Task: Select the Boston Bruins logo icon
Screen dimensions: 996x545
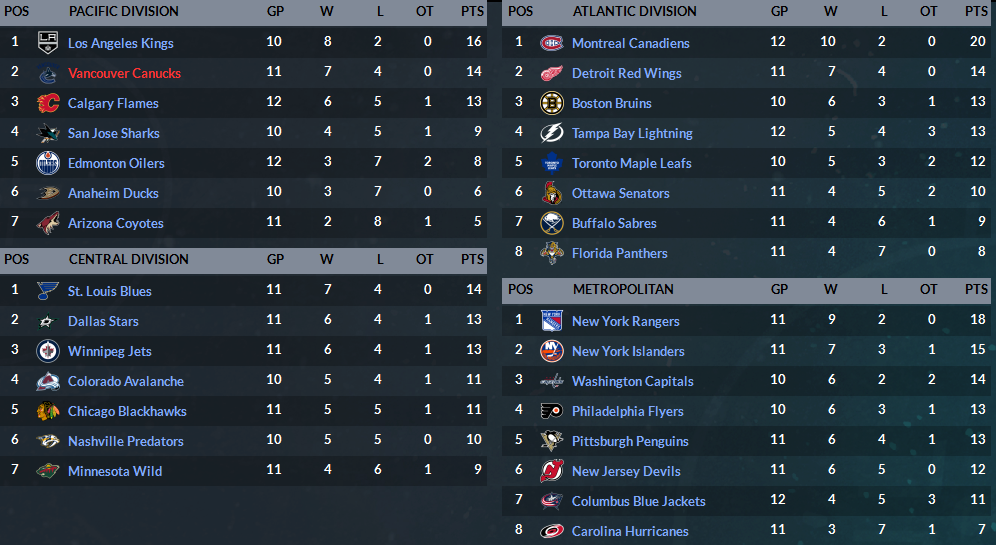Action: (x=551, y=103)
